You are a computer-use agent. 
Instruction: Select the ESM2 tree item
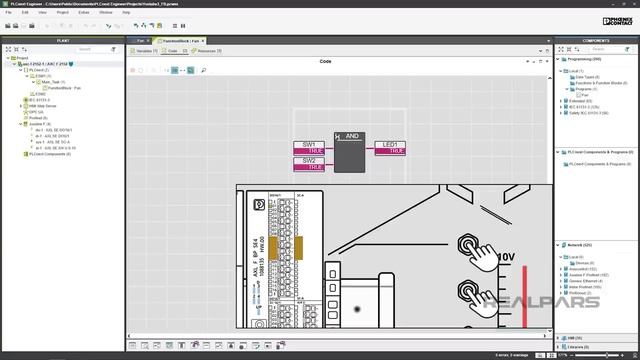coord(40,94)
